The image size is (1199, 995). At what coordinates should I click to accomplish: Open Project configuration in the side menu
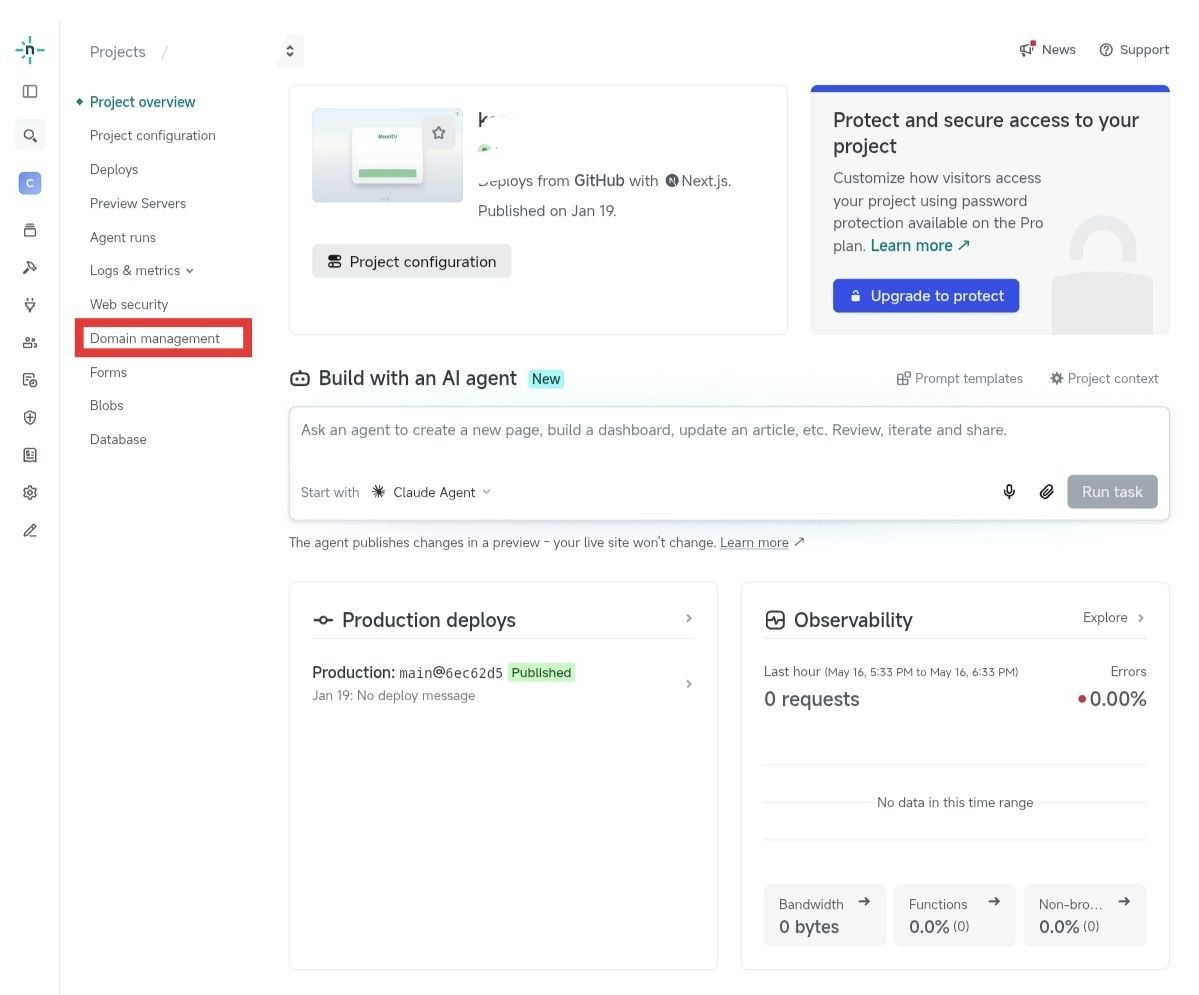pyautogui.click(x=152, y=135)
